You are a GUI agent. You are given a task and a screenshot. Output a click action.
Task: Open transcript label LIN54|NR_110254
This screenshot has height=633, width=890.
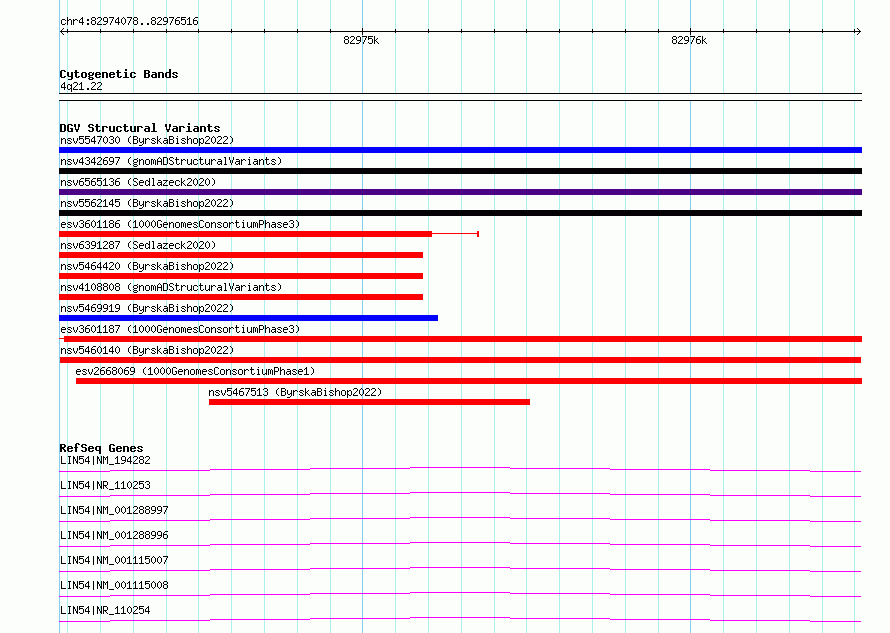(105, 610)
